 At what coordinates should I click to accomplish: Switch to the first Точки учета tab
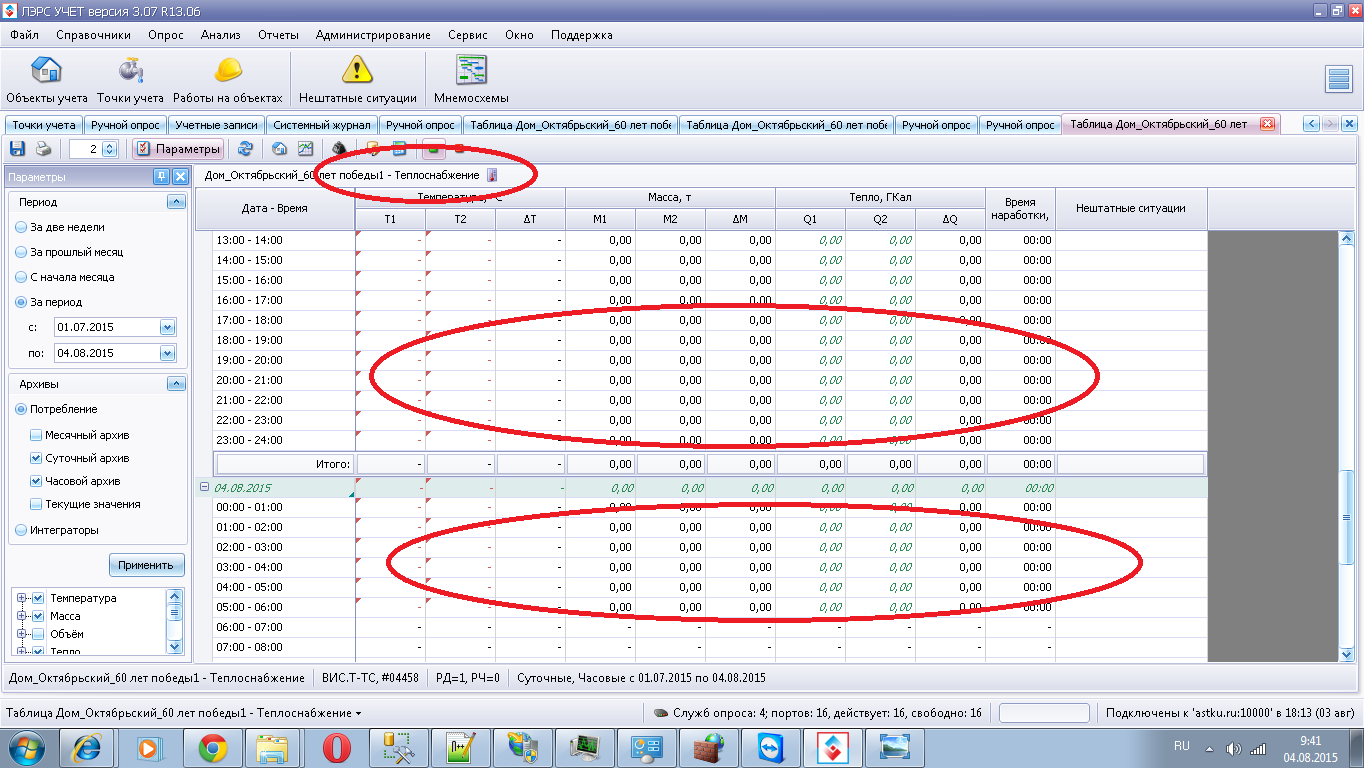(x=44, y=125)
